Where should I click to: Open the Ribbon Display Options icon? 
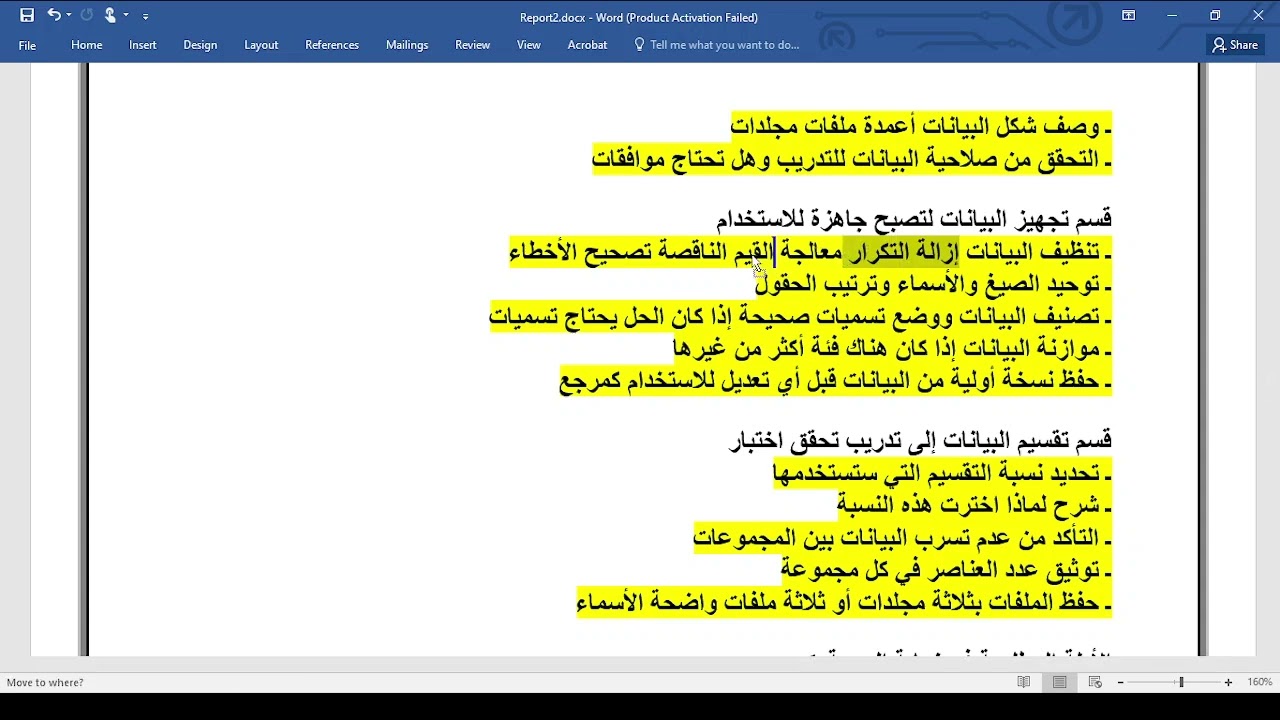coord(1128,15)
